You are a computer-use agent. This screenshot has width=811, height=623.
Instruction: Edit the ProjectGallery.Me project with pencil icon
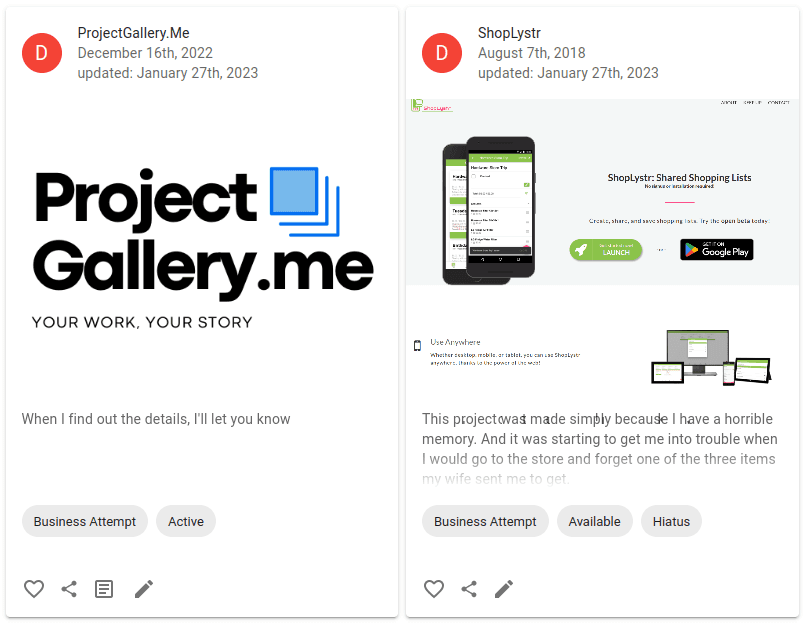[144, 589]
